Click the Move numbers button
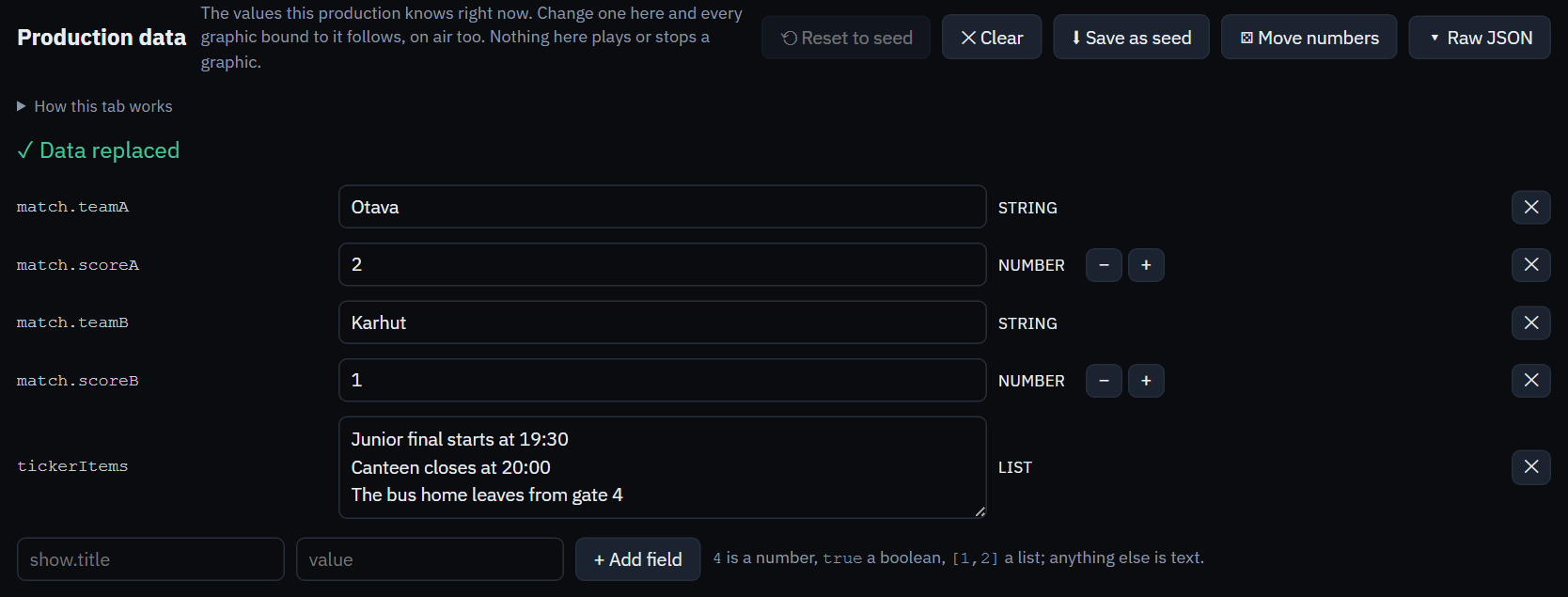Screen dimensions: 1568x597 coord(1309,38)
